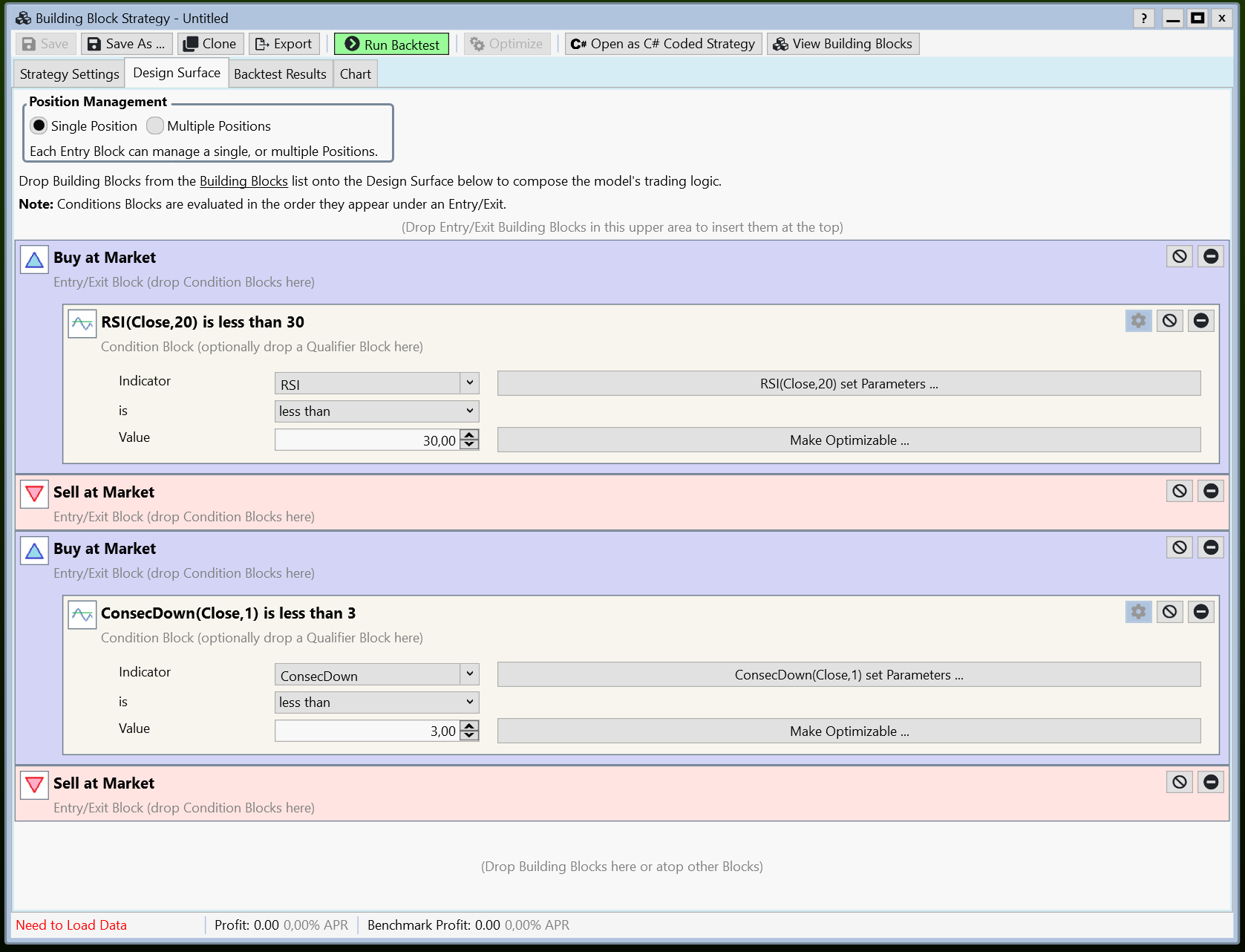1245x952 pixels.
Task: Click the red Sell triangle icon on first Sell block
Action: [33, 493]
